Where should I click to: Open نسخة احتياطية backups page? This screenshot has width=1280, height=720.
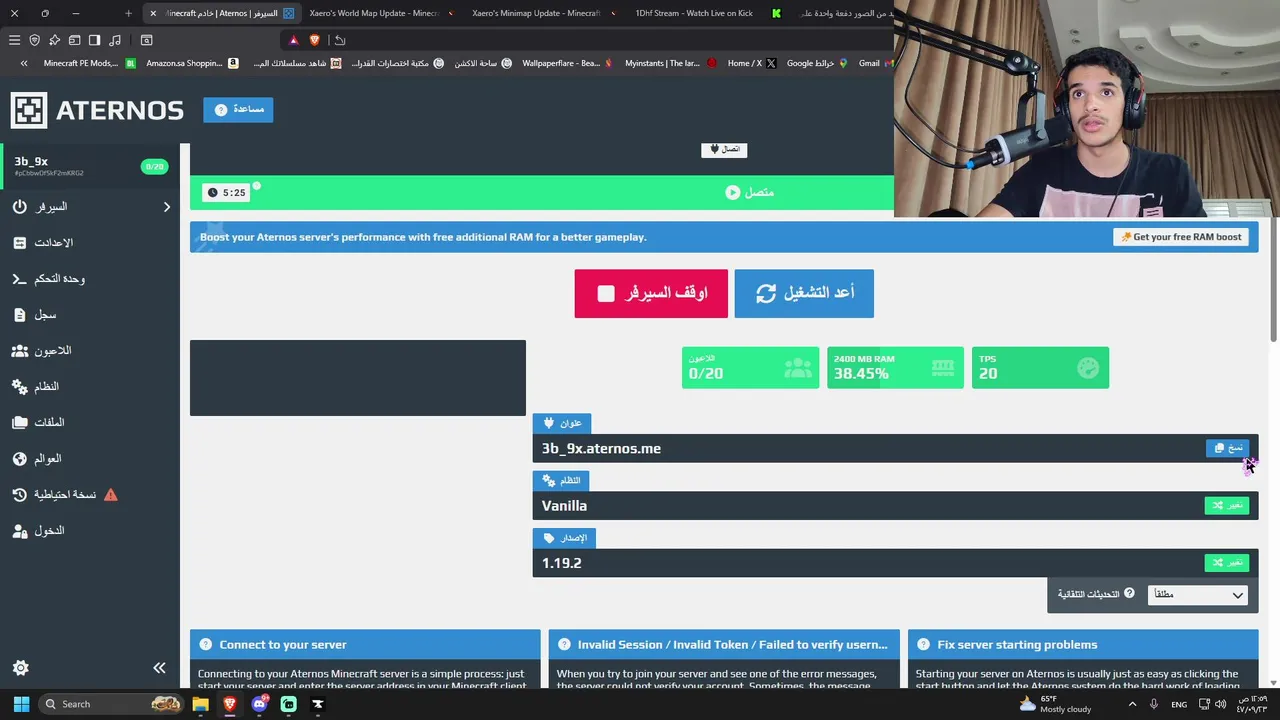tap(90, 495)
